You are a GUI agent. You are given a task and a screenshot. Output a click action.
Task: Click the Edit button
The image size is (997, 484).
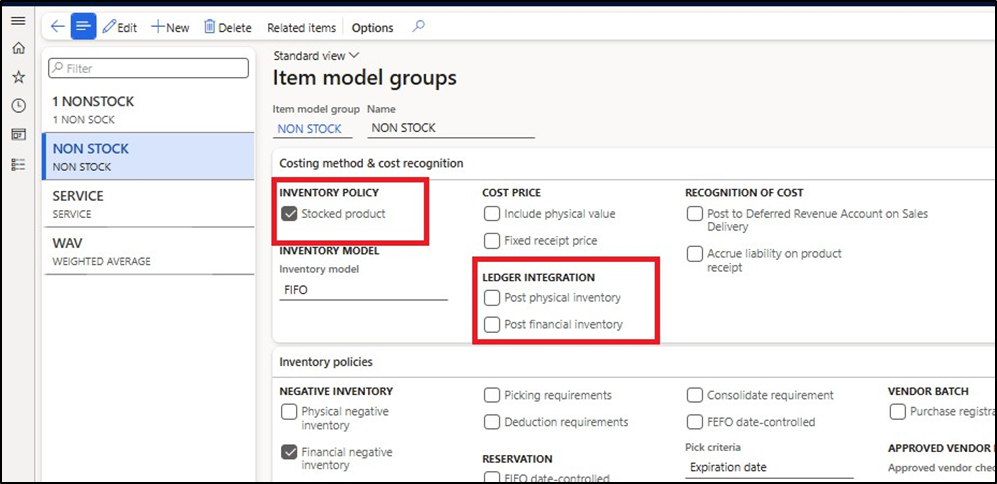pyautogui.click(x=120, y=28)
